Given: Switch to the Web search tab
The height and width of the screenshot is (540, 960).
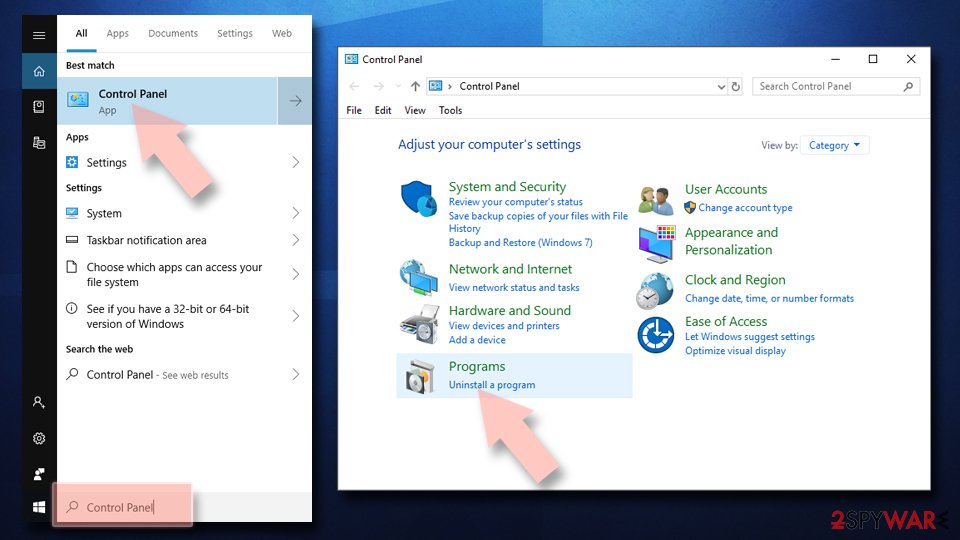Looking at the screenshot, I should 282,33.
